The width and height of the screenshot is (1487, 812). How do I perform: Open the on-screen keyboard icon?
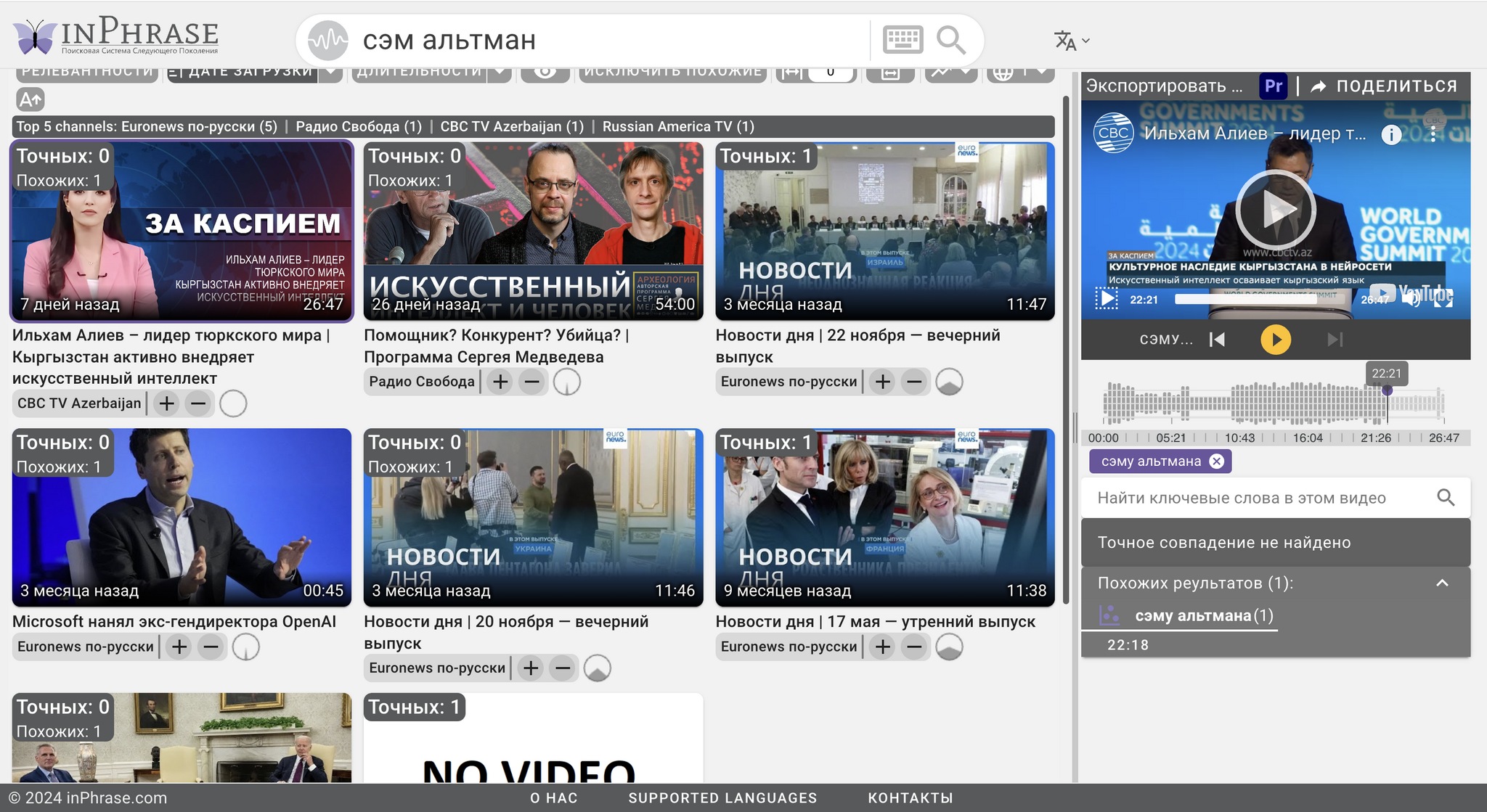pos(903,40)
